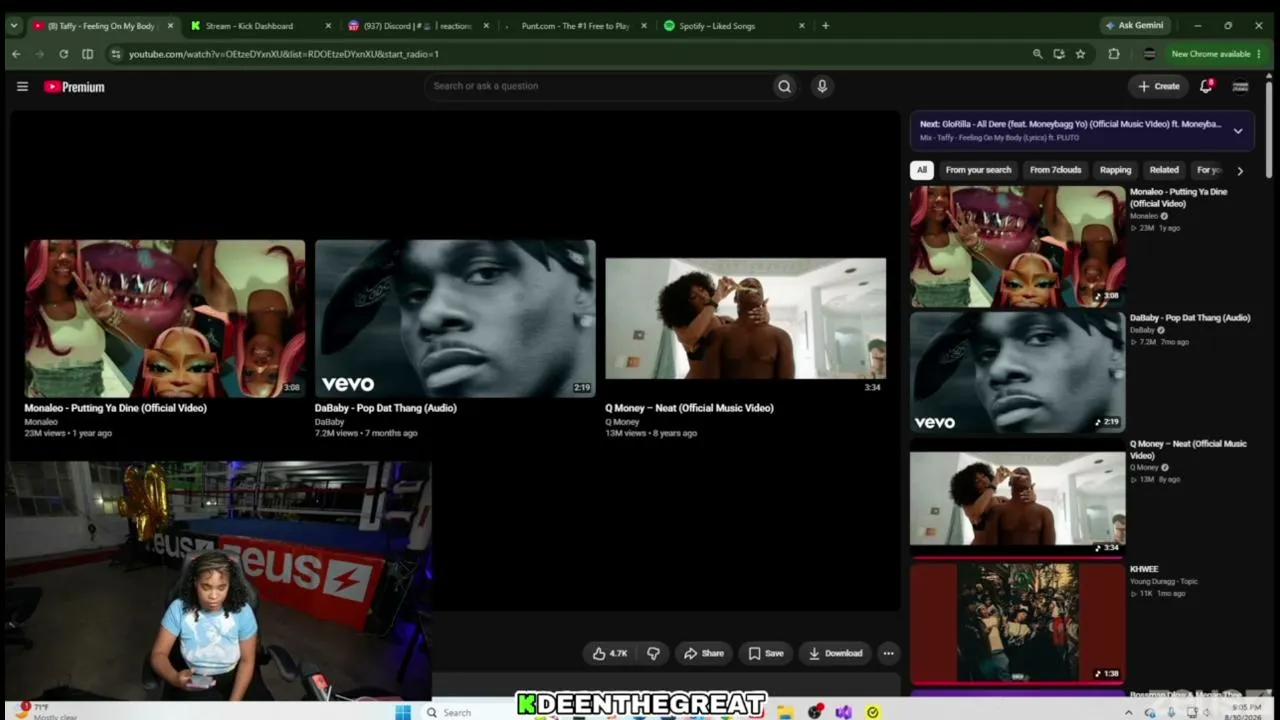Select the Related filter chip
Image resolution: width=1280 pixels, height=720 pixels.
pyautogui.click(x=1164, y=170)
